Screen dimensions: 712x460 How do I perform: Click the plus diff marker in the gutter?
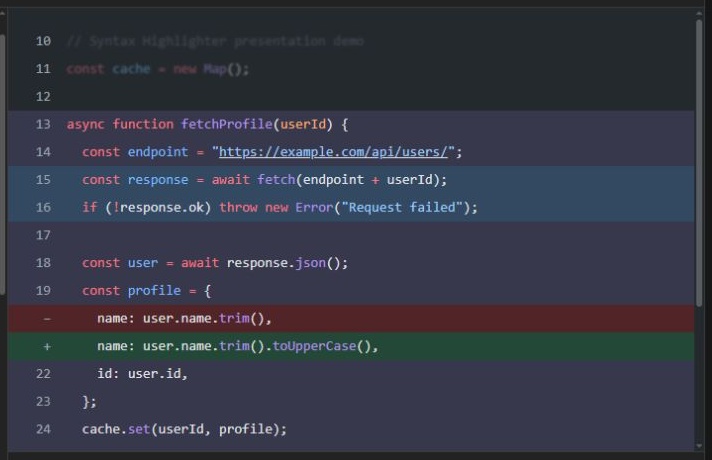coord(47,346)
